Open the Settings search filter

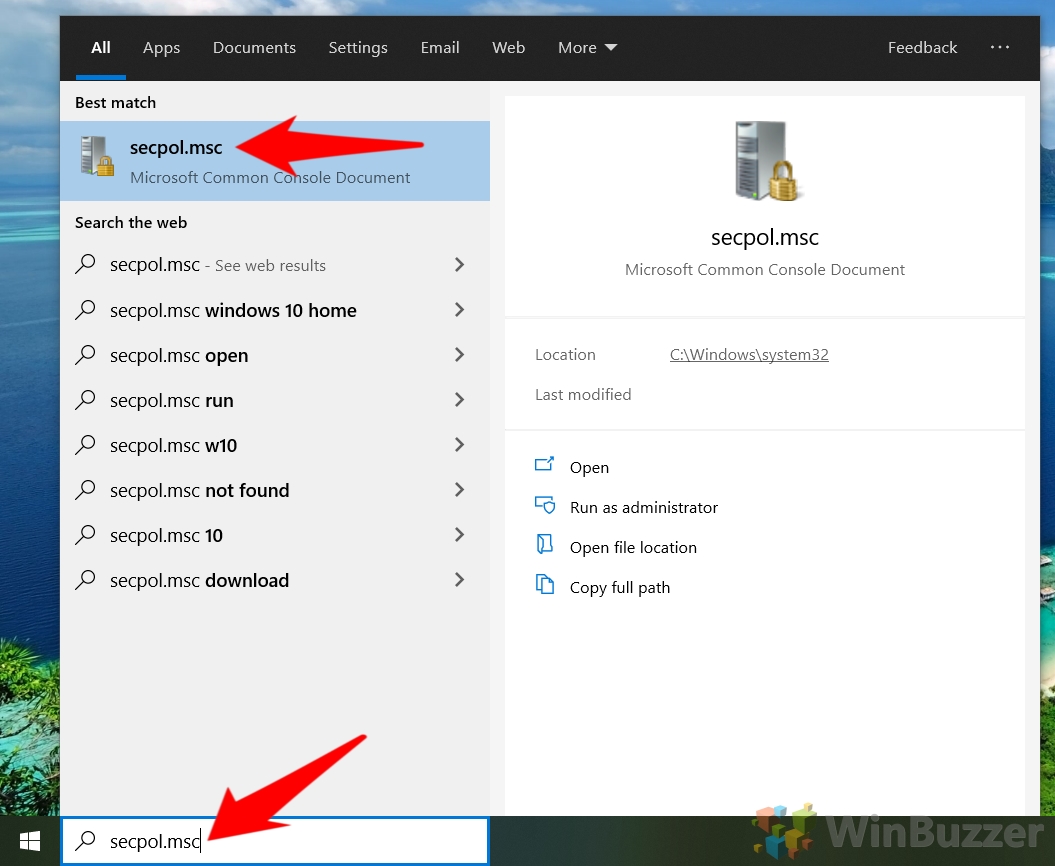[x=358, y=47]
